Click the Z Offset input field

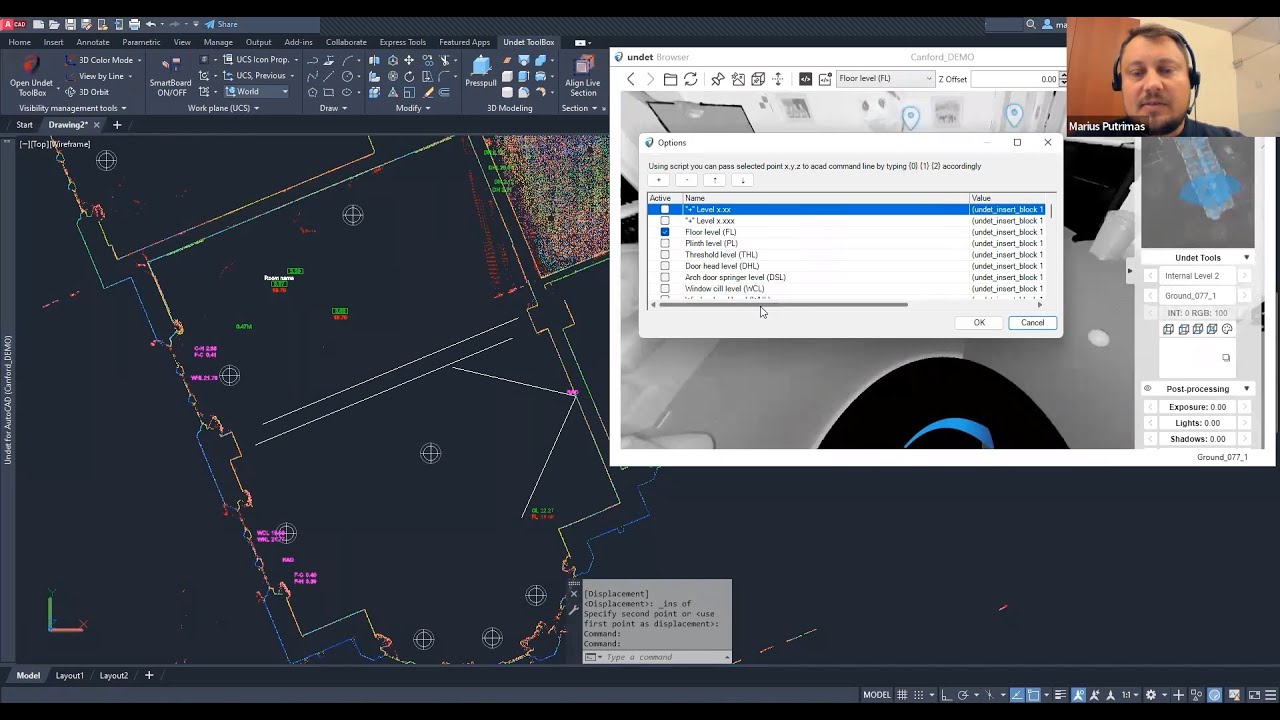click(1014, 79)
